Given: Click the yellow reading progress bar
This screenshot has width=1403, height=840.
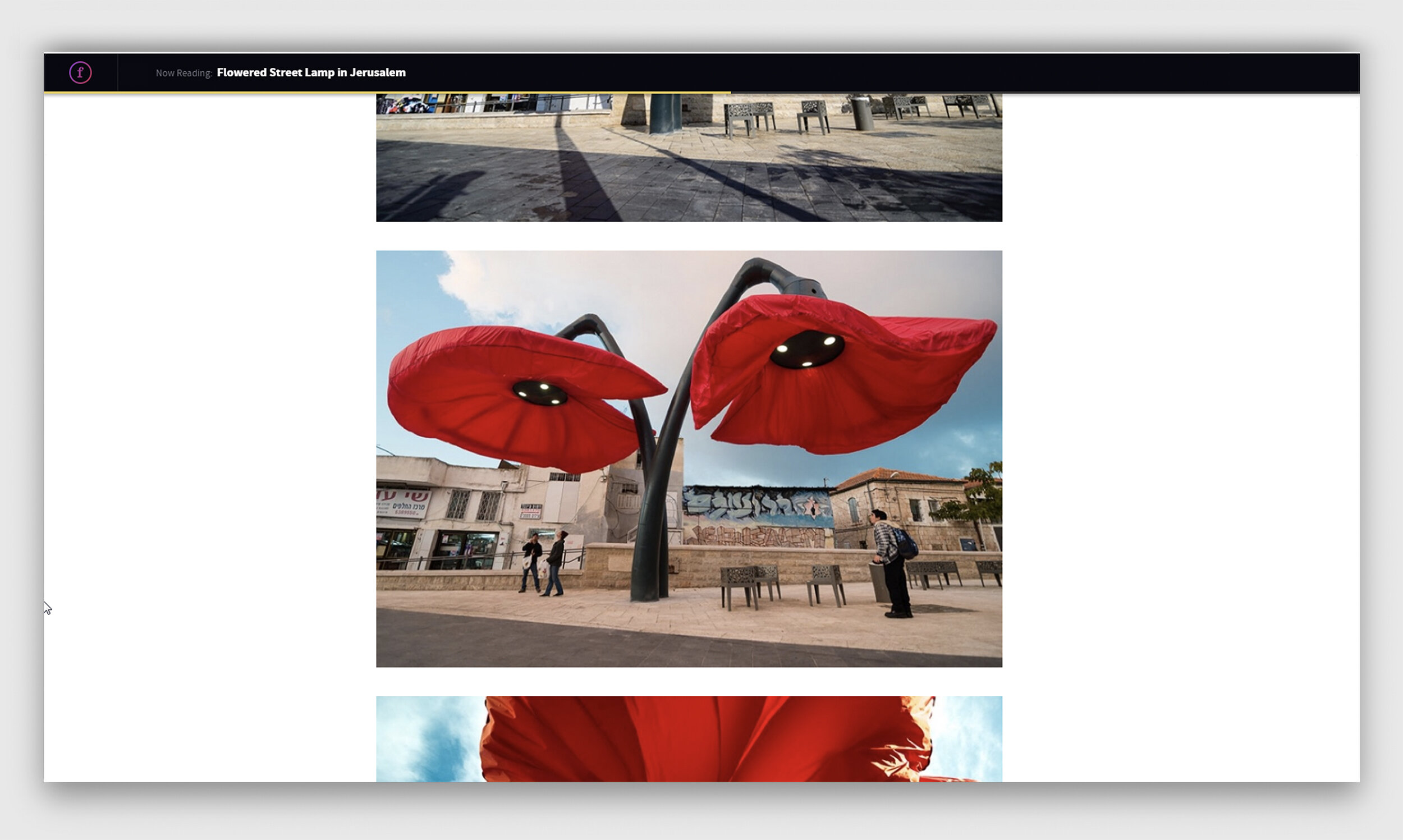Looking at the screenshot, I should click(385, 92).
